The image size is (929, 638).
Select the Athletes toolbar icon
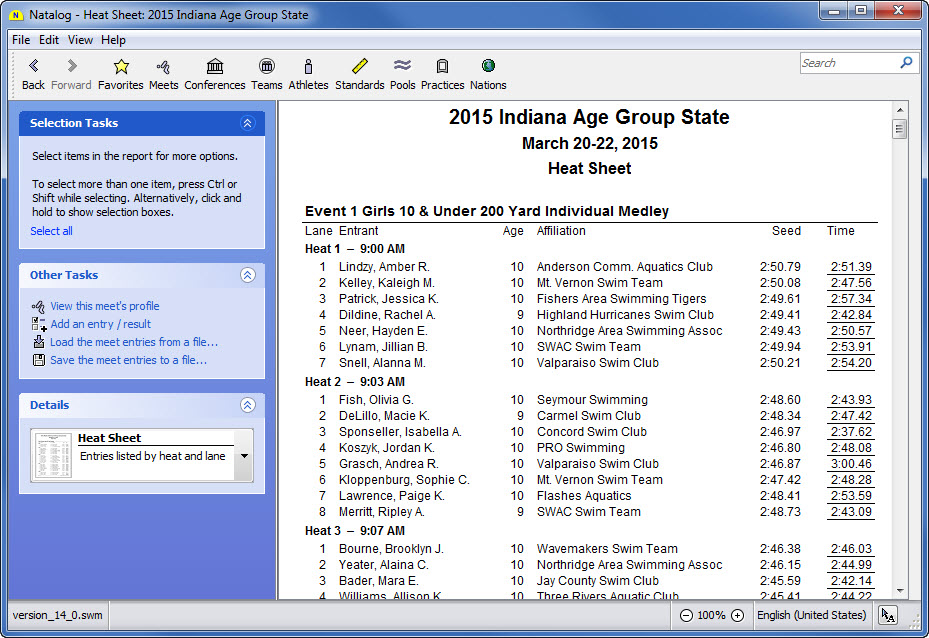(308, 67)
